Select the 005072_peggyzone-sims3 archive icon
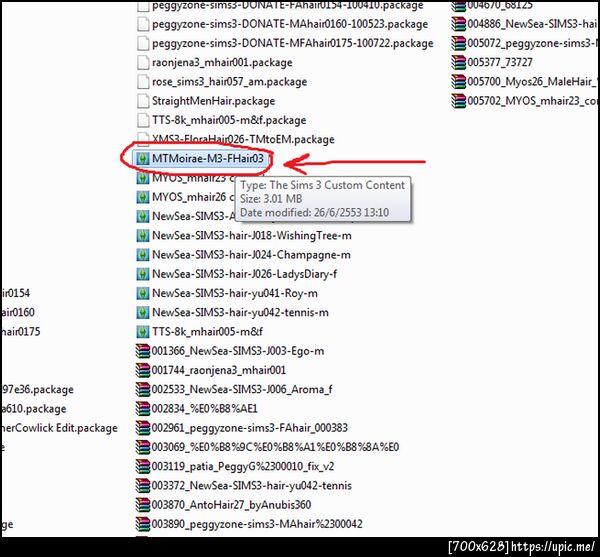 pos(458,43)
